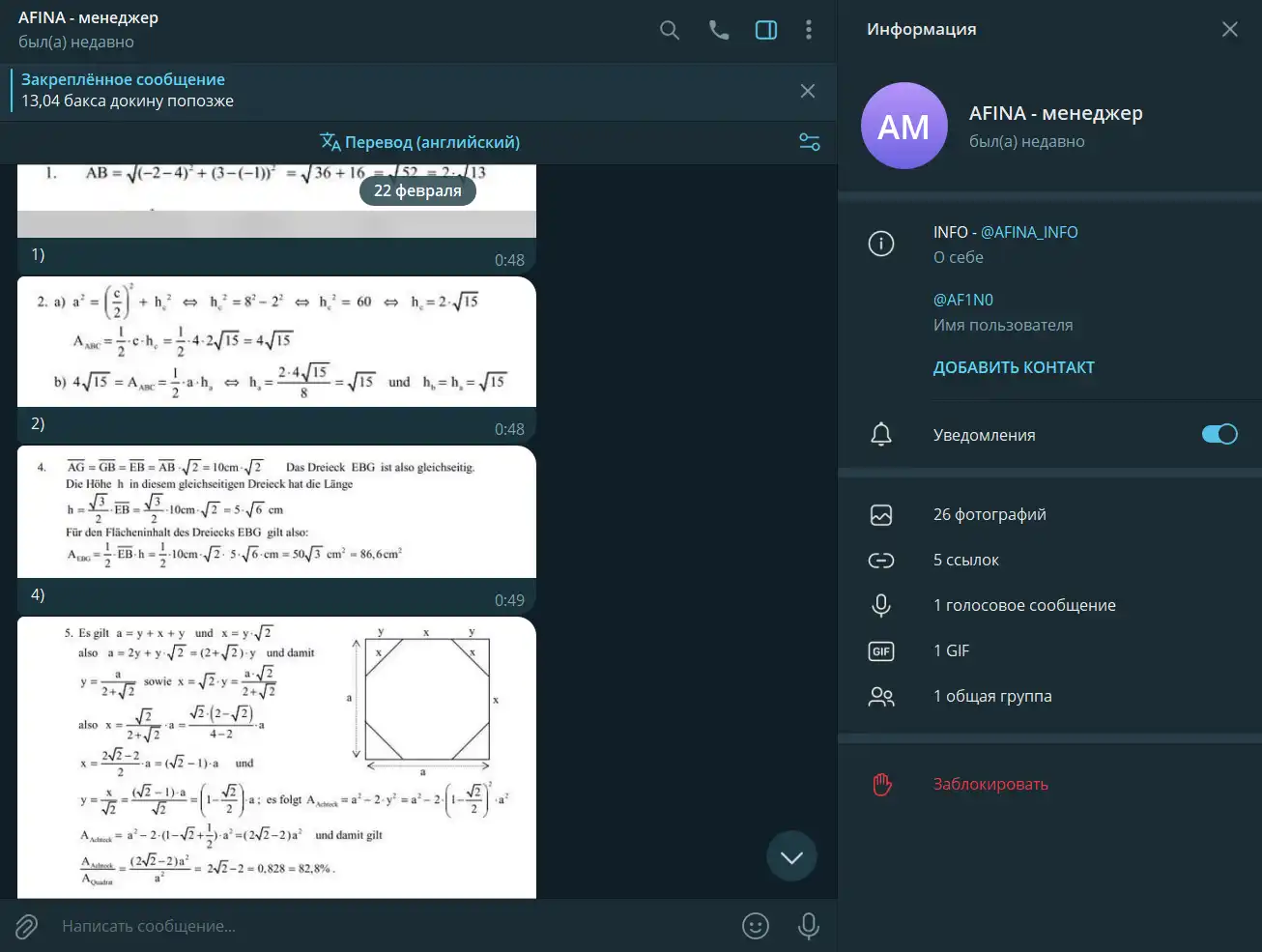Screen dimensions: 1262x952
Task: Open math image captioned 2)
Action: point(276,342)
